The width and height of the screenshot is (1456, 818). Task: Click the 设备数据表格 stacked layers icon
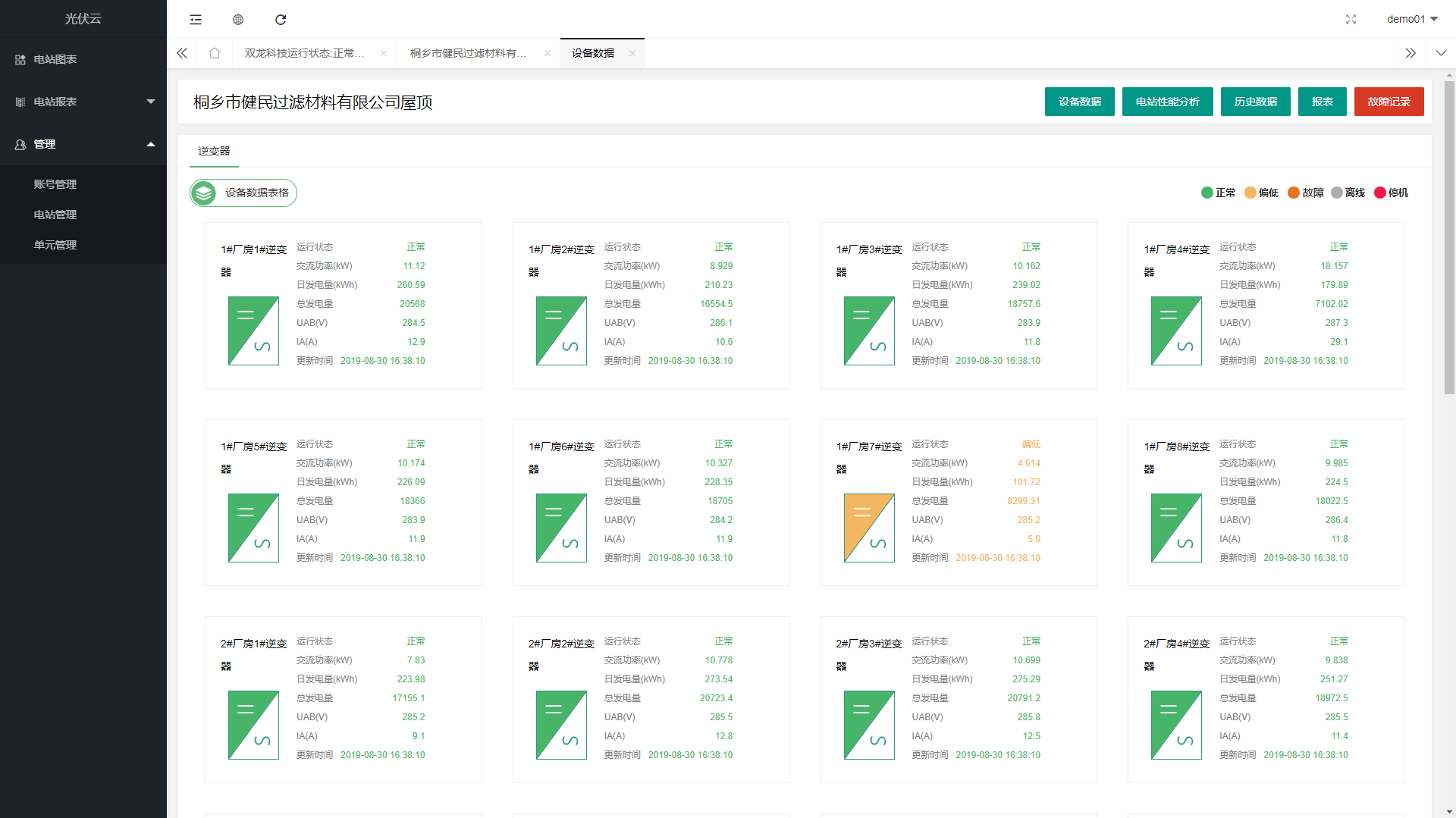(x=204, y=193)
